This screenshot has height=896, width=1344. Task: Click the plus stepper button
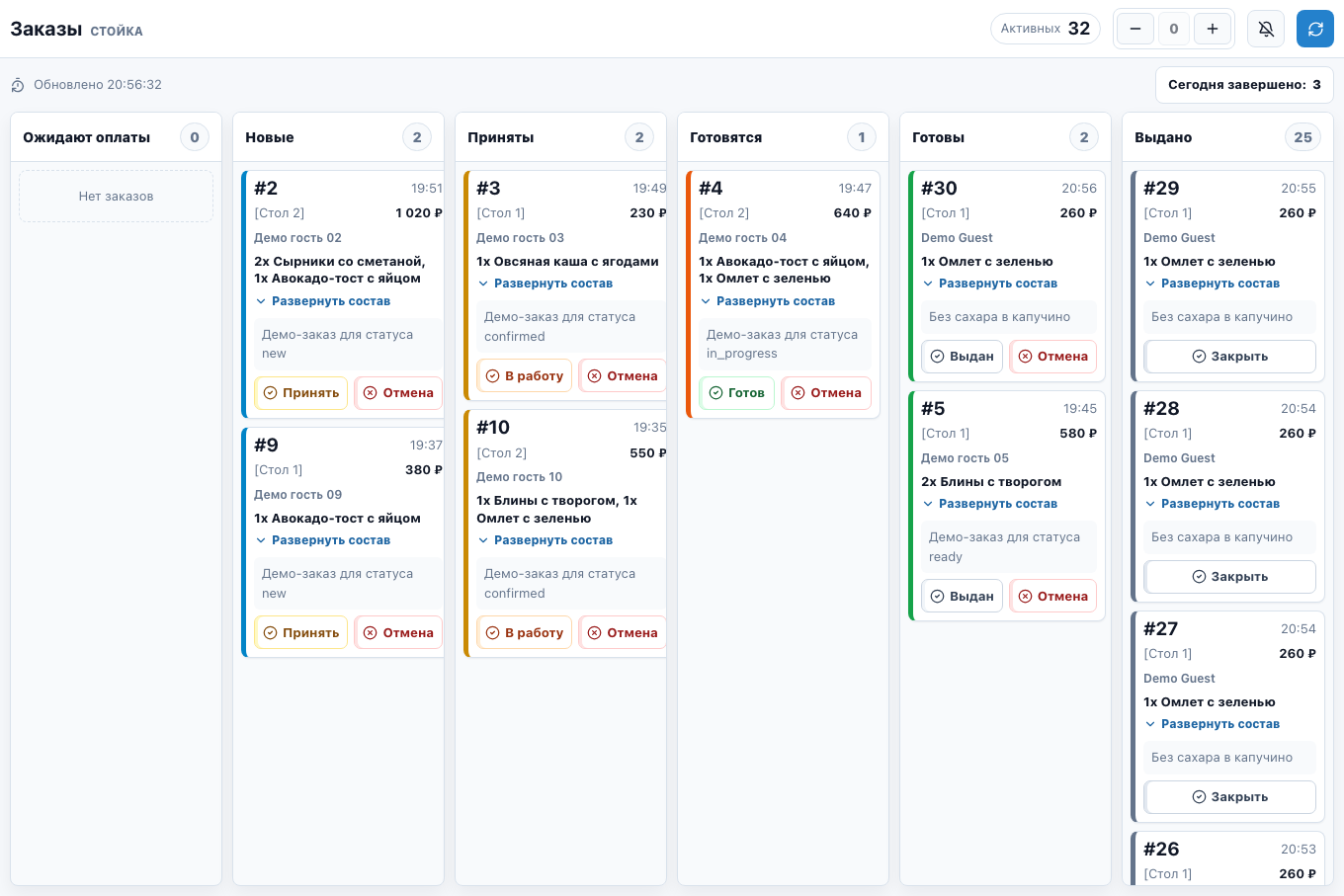[x=1213, y=29]
